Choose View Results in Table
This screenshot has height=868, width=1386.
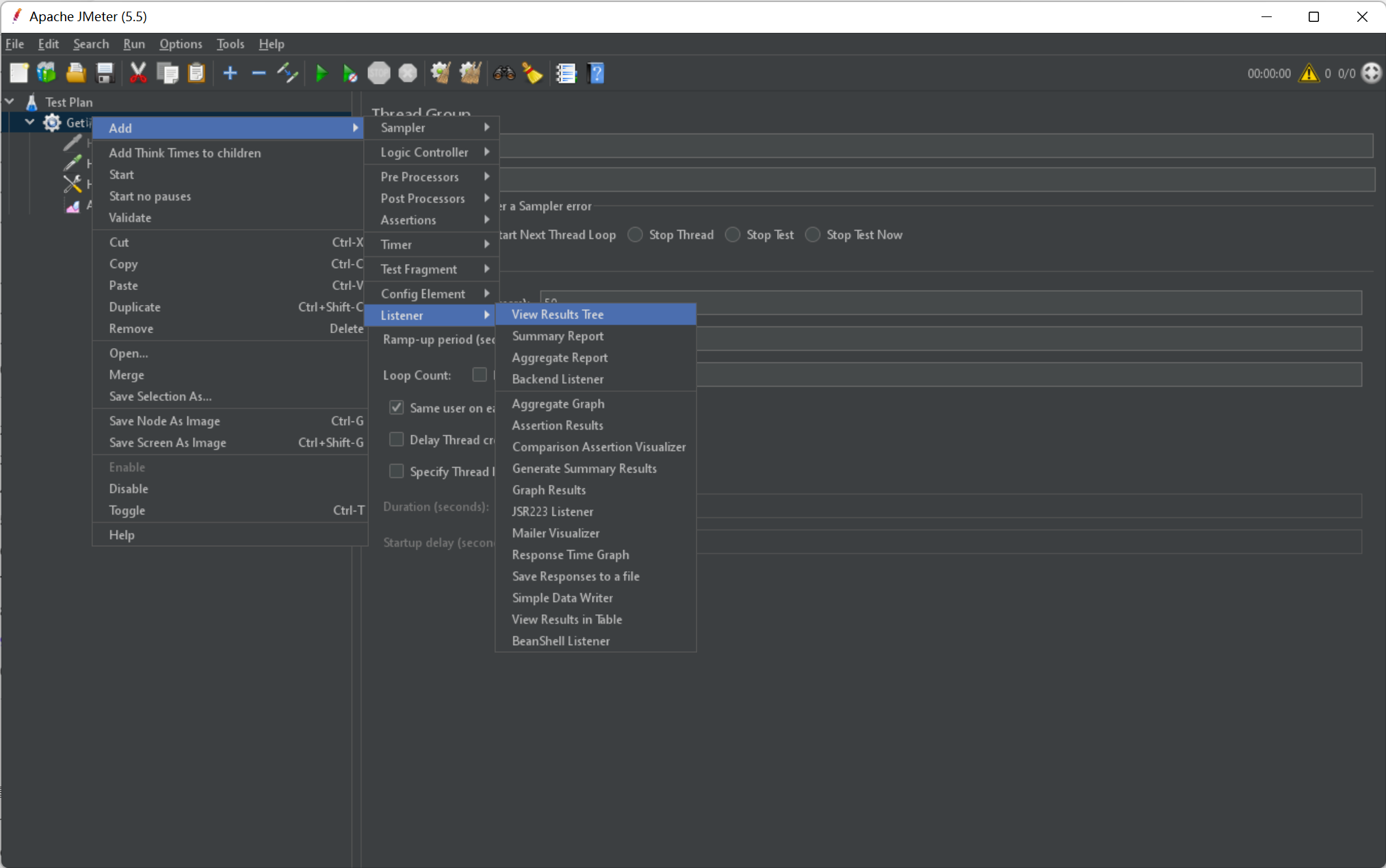596,620
